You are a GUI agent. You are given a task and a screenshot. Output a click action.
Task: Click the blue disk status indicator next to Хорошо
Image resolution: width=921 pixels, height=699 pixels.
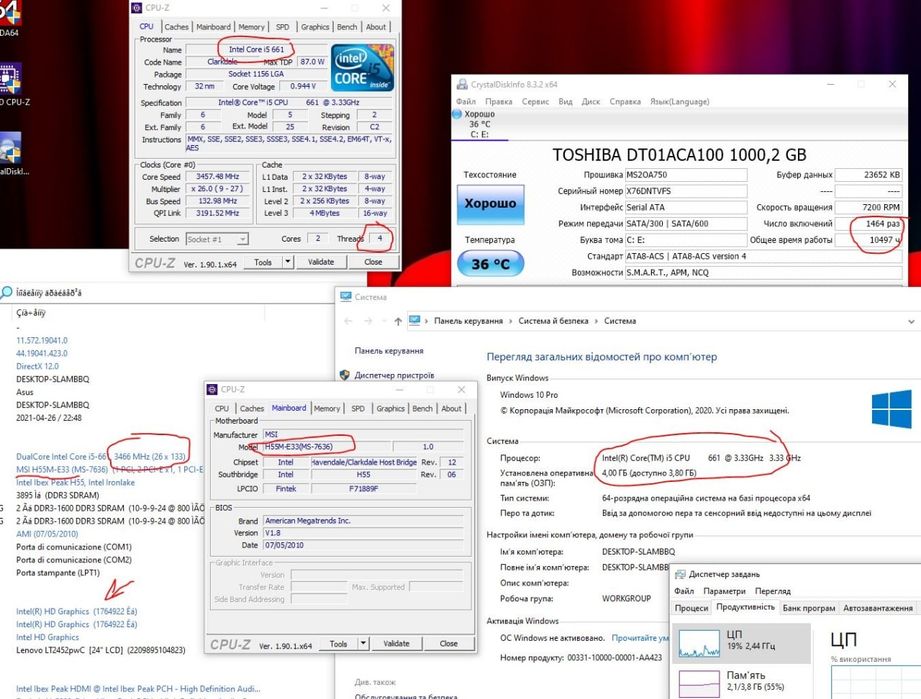click(x=457, y=114)
